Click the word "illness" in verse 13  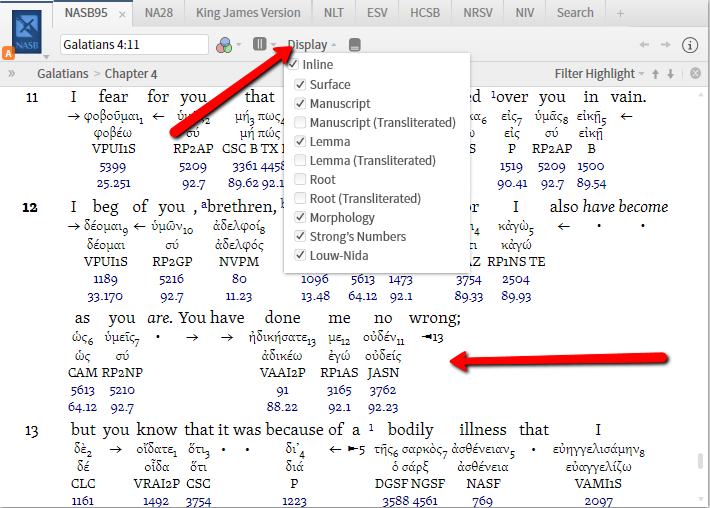point(483,429)
